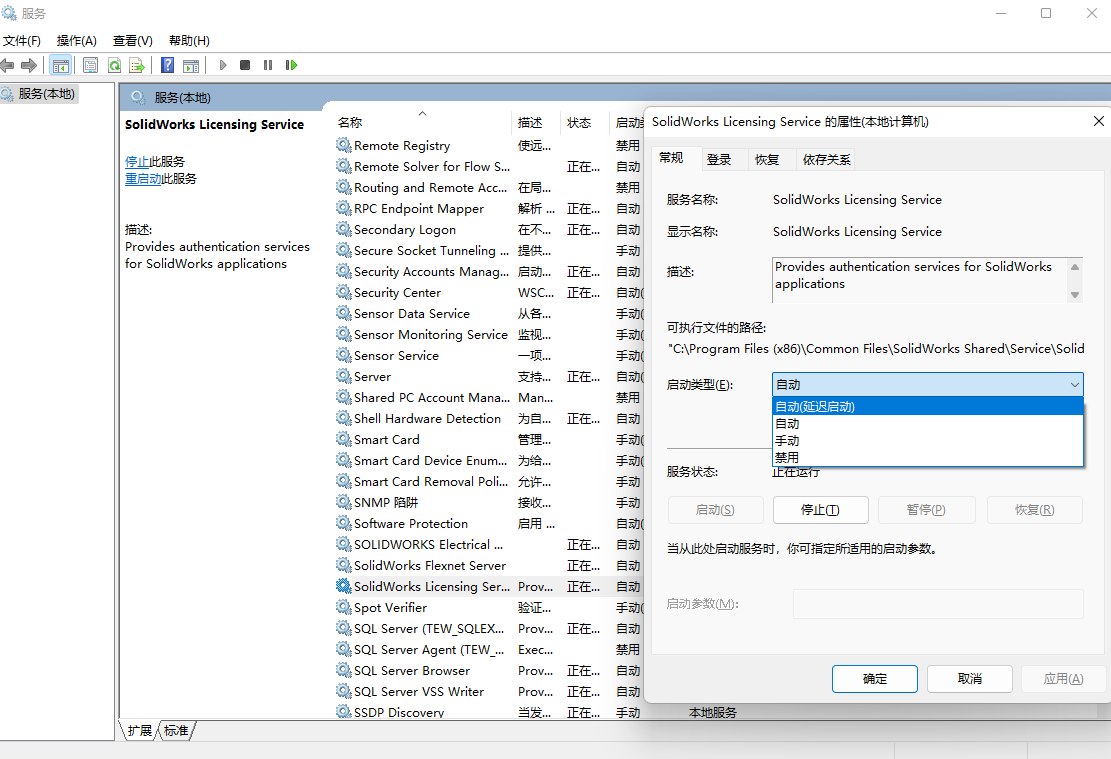This screenshot has height=759, width=1111.
Task: Click gear icon of Secondary Logon service
Action: pyautogui.click(x=344, y=230)
